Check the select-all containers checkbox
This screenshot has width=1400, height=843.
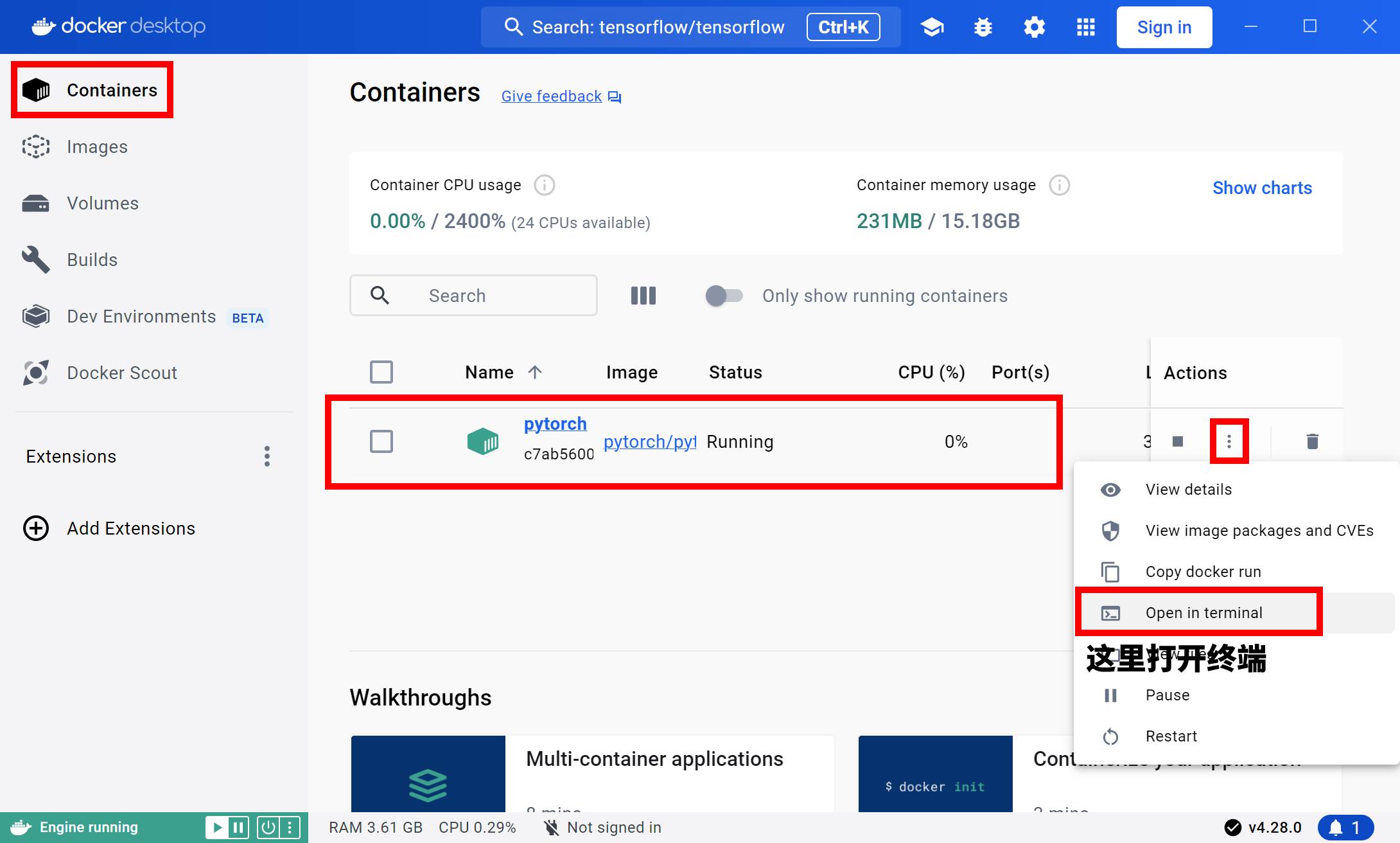point(381,372)
